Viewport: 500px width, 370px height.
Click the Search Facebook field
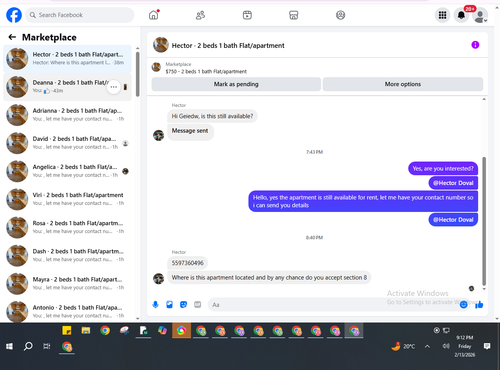click(80, 15)
